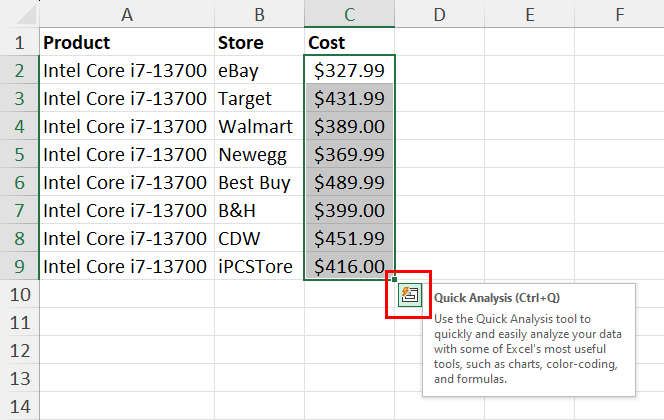This screenshot has height=420, width=664.
Task: Select row 1 header
Action: coord(19,42)
